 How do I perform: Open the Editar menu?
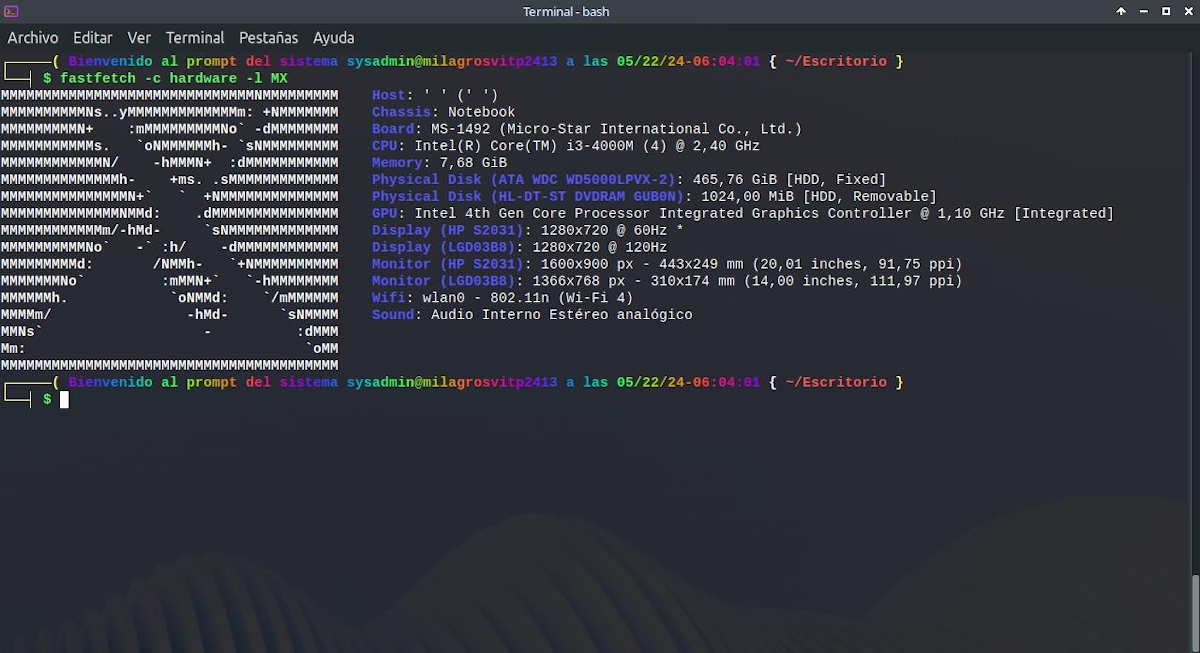click(92, 38)
